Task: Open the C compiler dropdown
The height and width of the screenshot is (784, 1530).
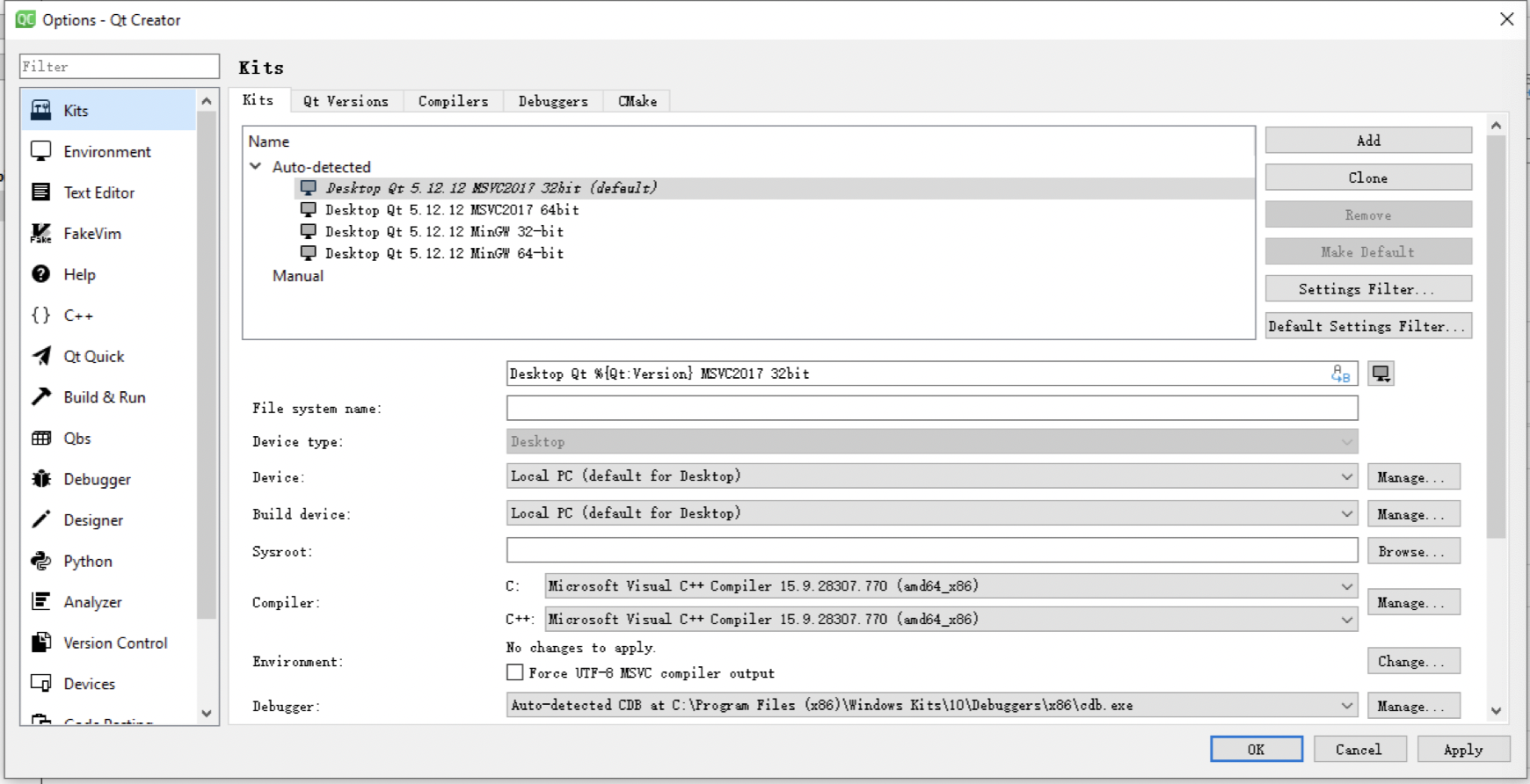Action: pos(951,586)
